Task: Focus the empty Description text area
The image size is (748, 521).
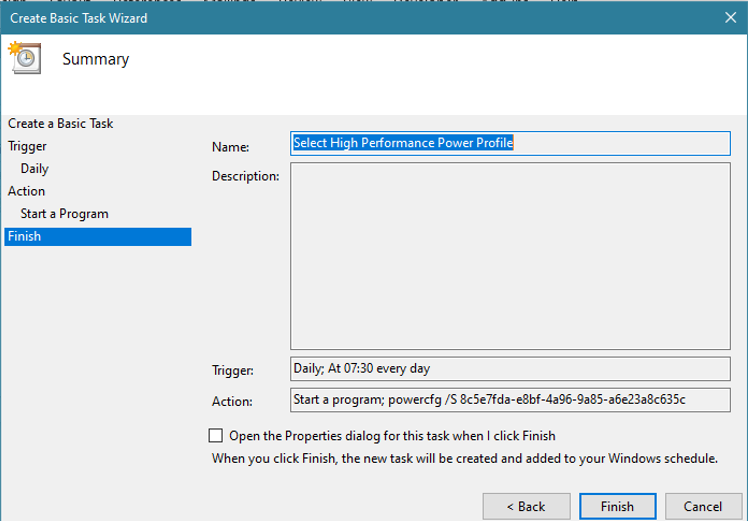Action: point(510,256)
